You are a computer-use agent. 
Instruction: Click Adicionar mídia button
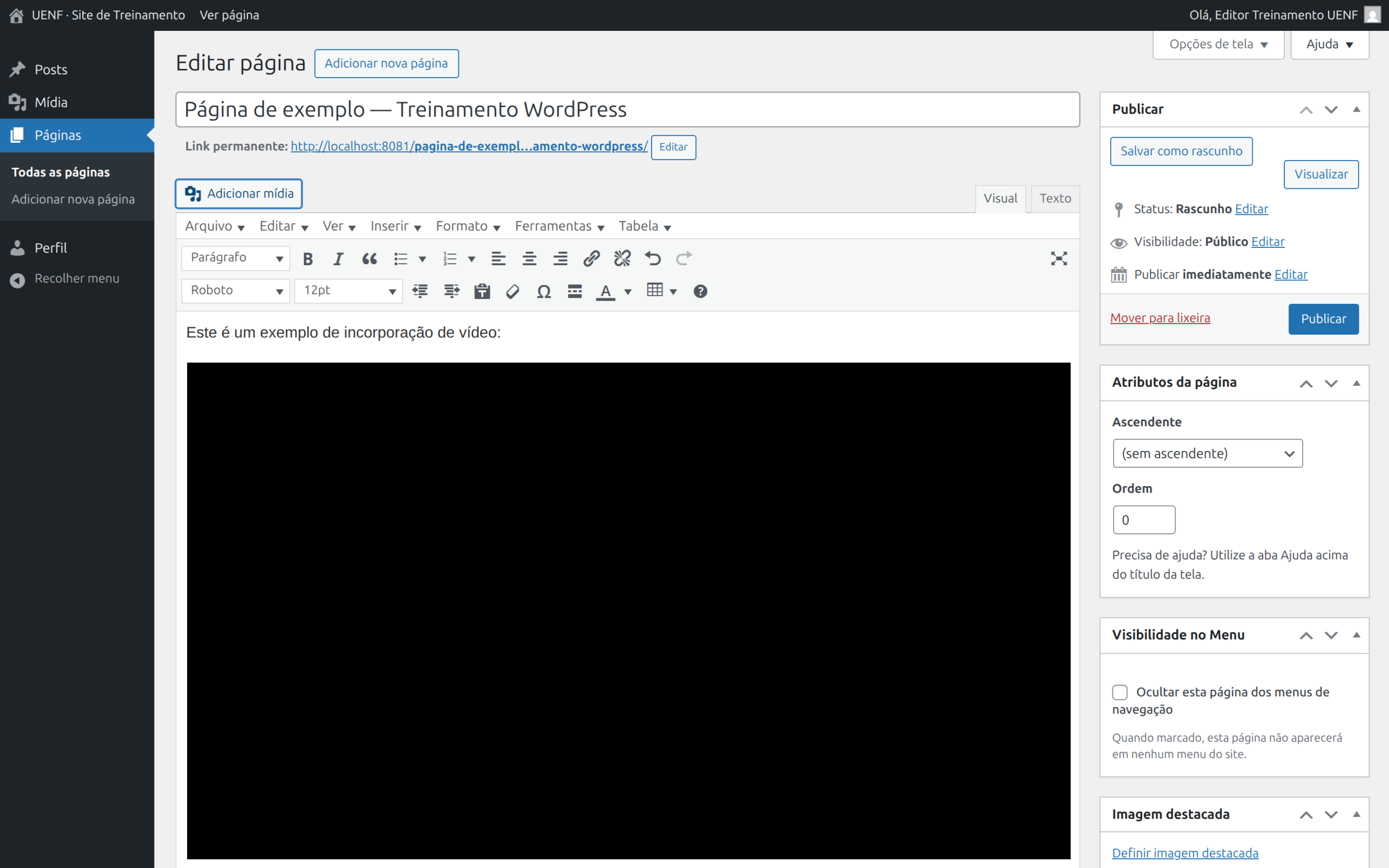pos(239,194)
